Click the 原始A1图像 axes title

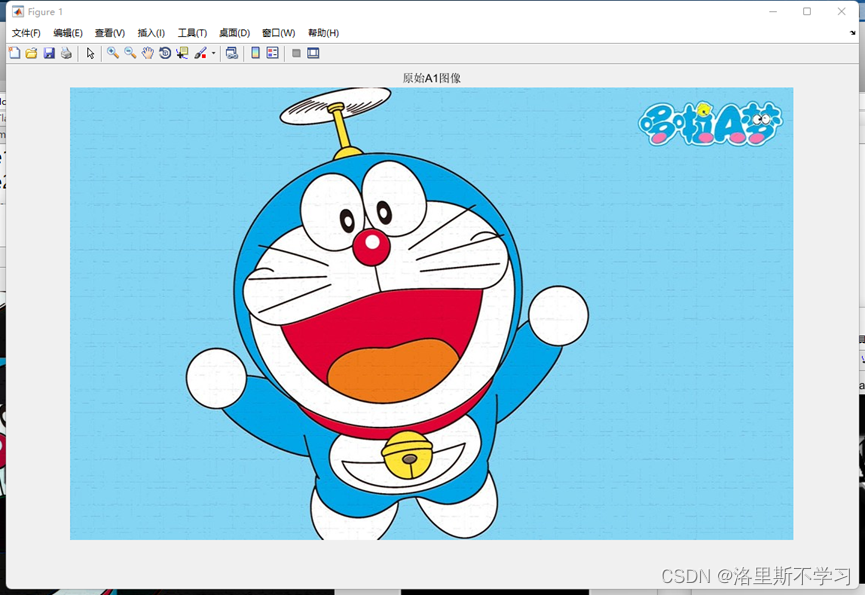click(431, 78)
